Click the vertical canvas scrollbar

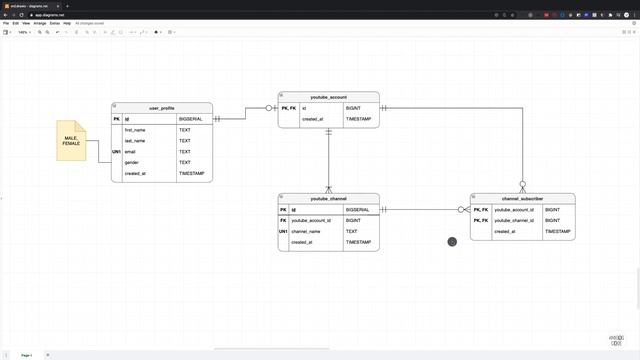(638, 288)
